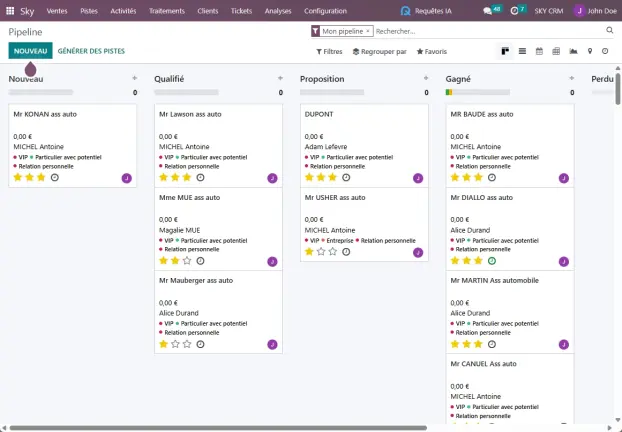Switch to Activity view
The height and width of the screenshot is (432, 622).
click(605, 51)
